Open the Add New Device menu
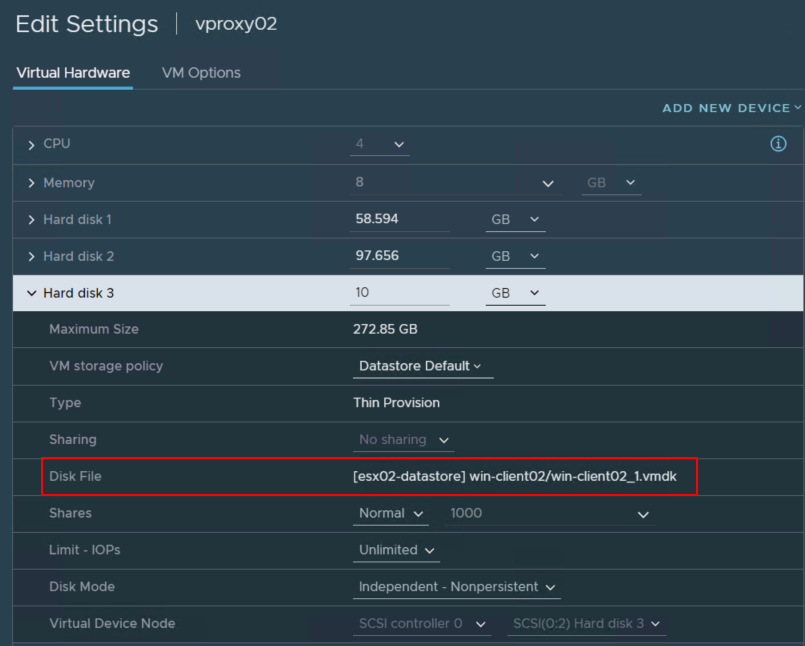Viewport: 805px width, 646px height. 732,108
